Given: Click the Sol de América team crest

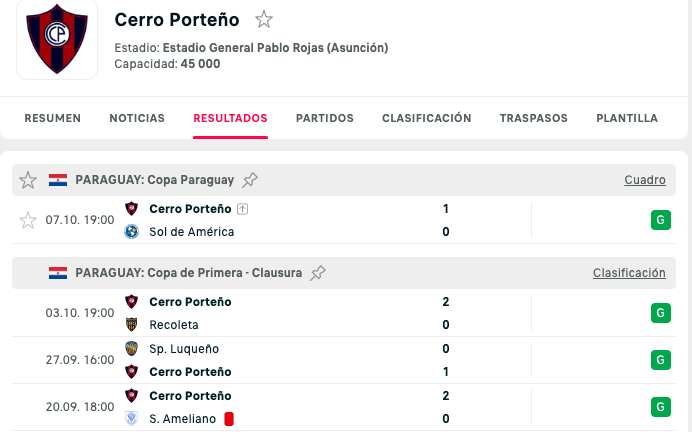Looking at the screenshot, I should tap(131, 232).
